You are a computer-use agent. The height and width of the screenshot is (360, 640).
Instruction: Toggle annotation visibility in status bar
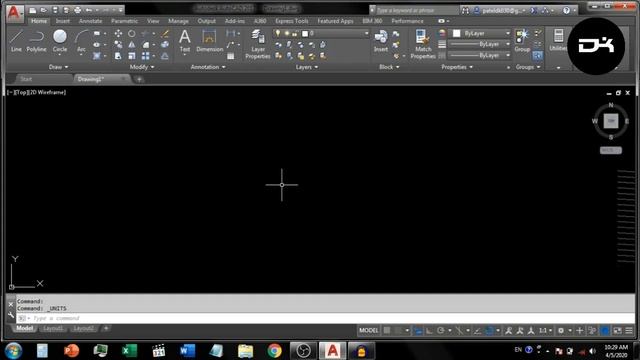coord(509,330)
